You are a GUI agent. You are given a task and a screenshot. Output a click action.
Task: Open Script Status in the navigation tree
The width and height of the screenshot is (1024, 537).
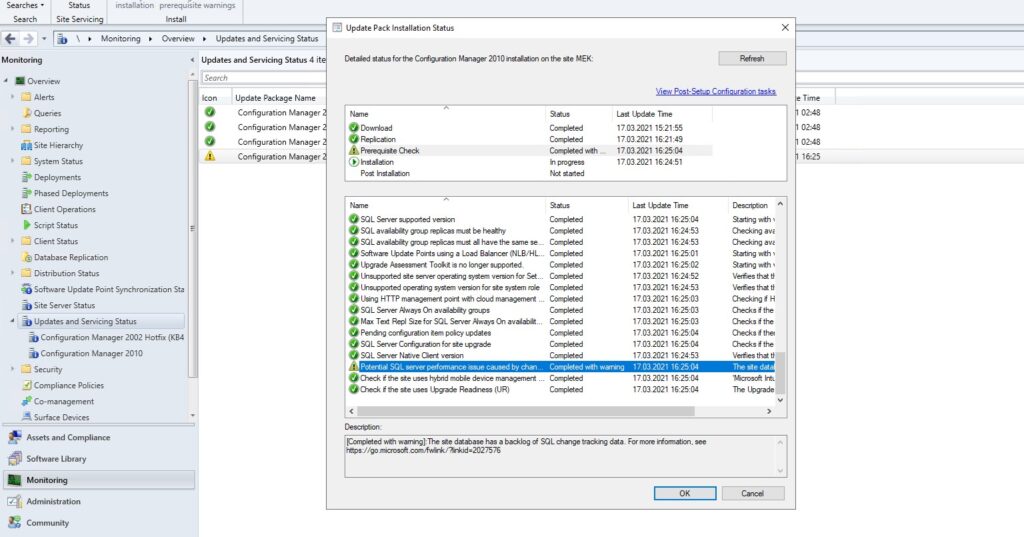pos(56,225)
